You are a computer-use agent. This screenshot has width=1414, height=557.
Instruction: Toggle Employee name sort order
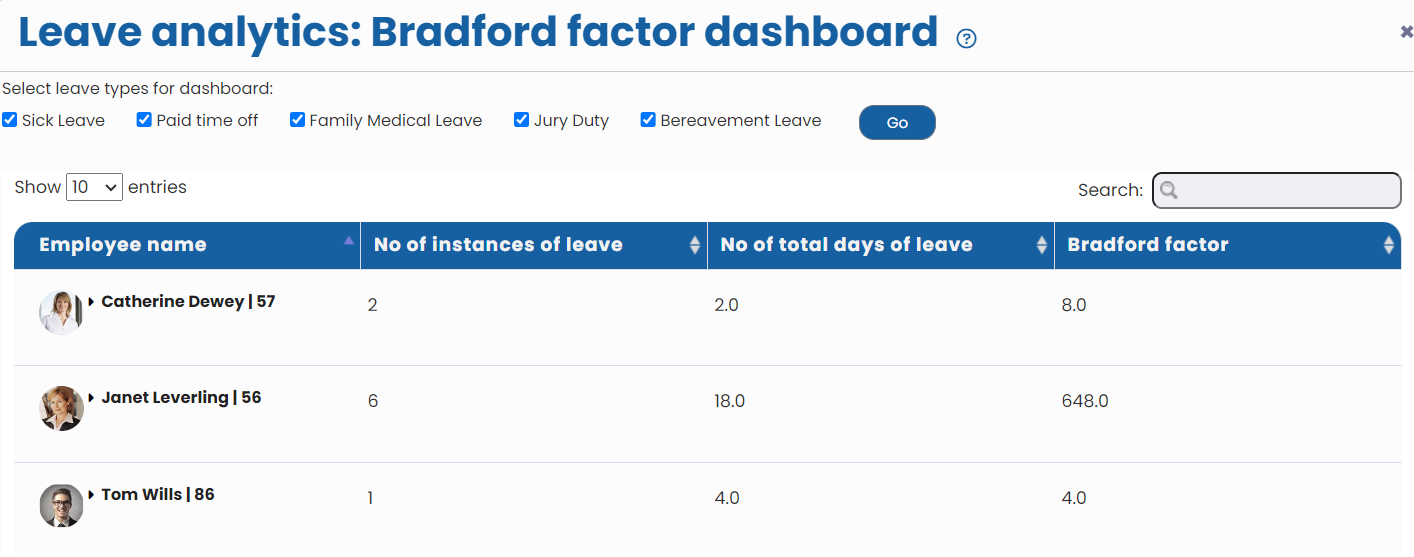pos(348,241)
